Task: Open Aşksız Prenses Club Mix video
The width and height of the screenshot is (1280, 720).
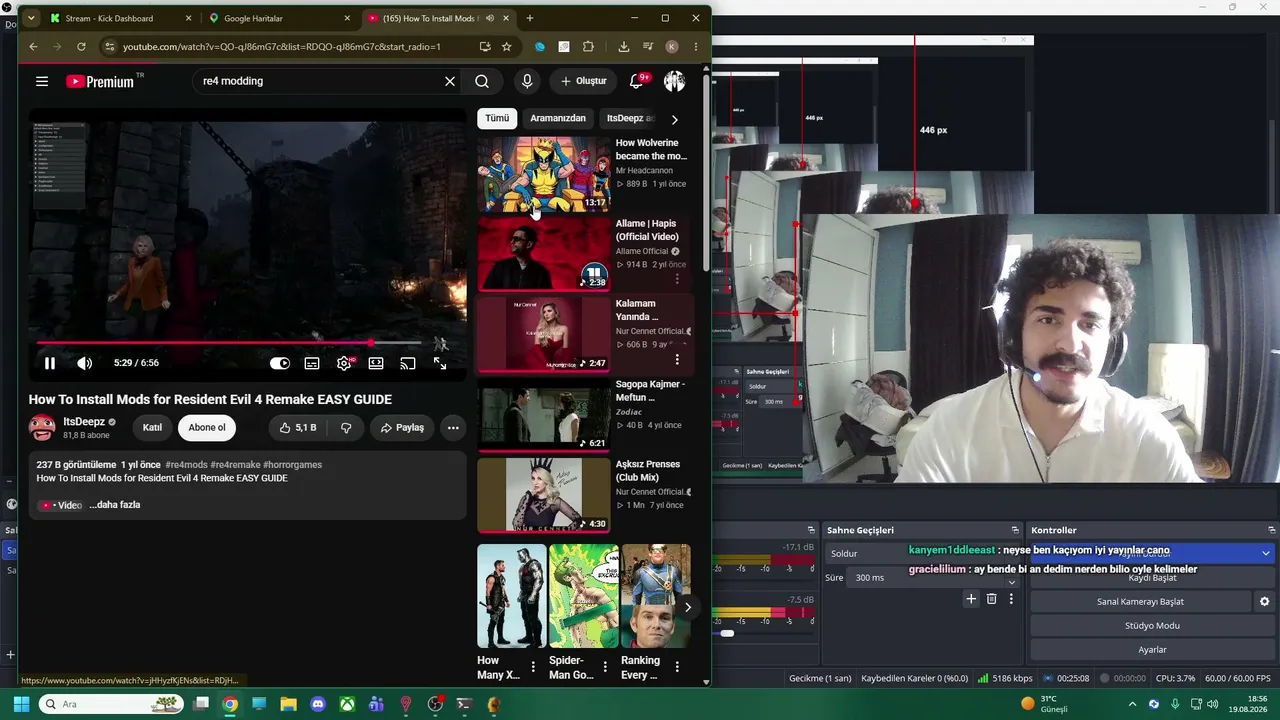Action: [543, 495]
